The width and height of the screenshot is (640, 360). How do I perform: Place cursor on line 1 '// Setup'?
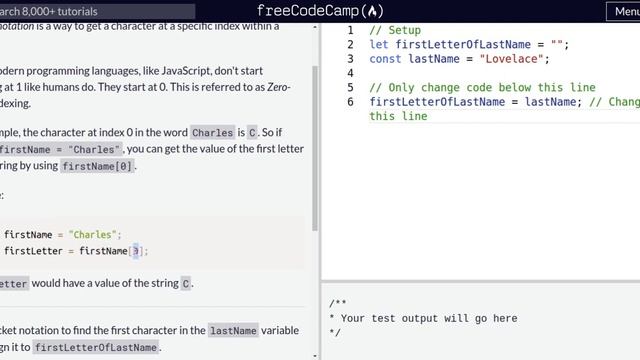395,30
